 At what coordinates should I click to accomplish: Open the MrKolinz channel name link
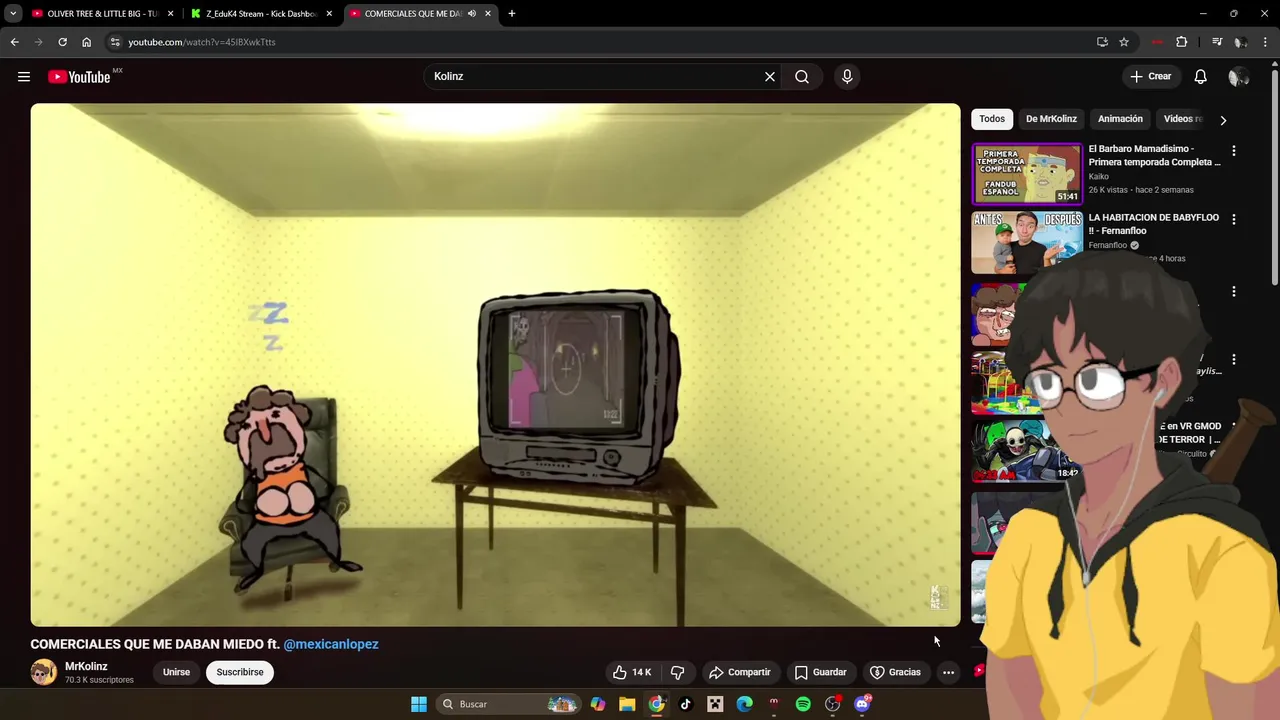tap(86, 666)
